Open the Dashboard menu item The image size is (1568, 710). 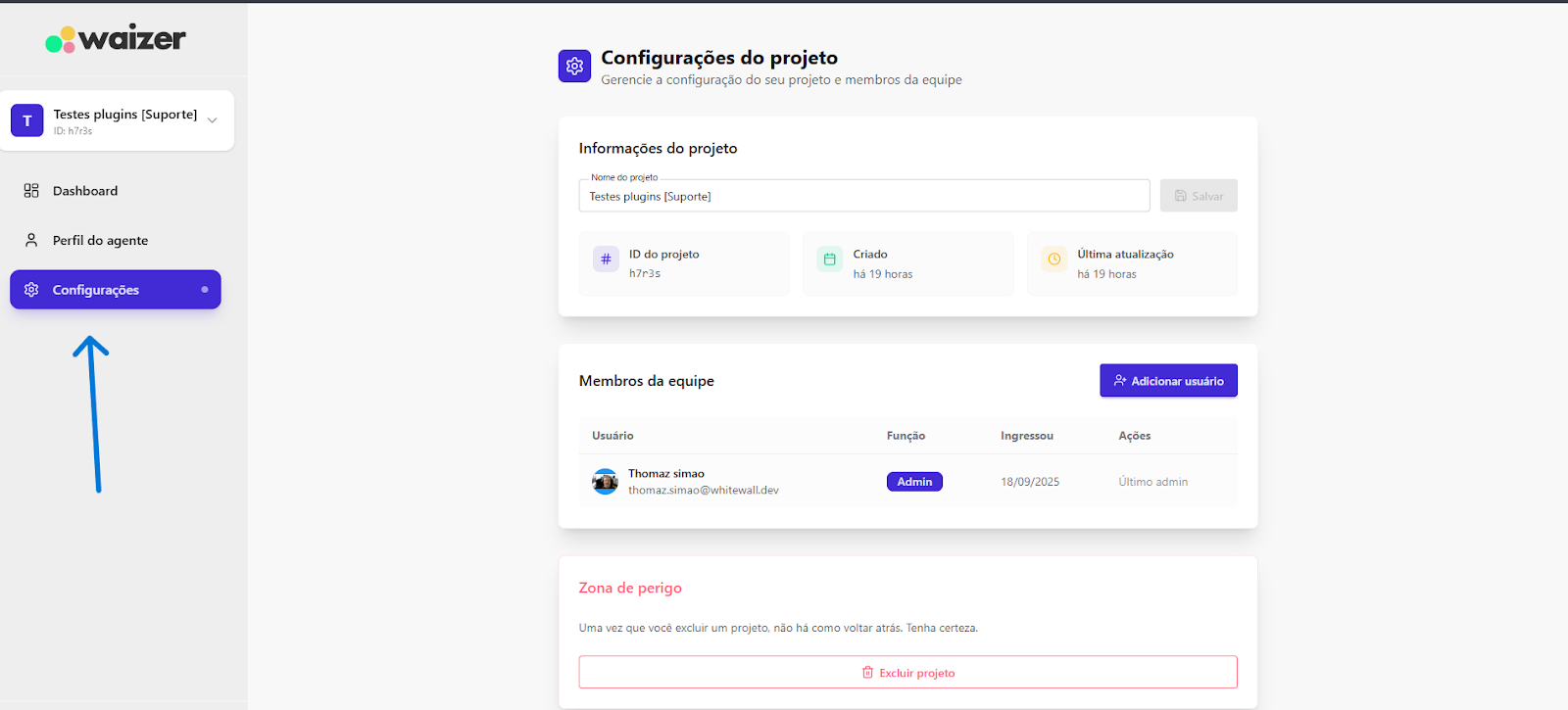[x=85, y=191]
